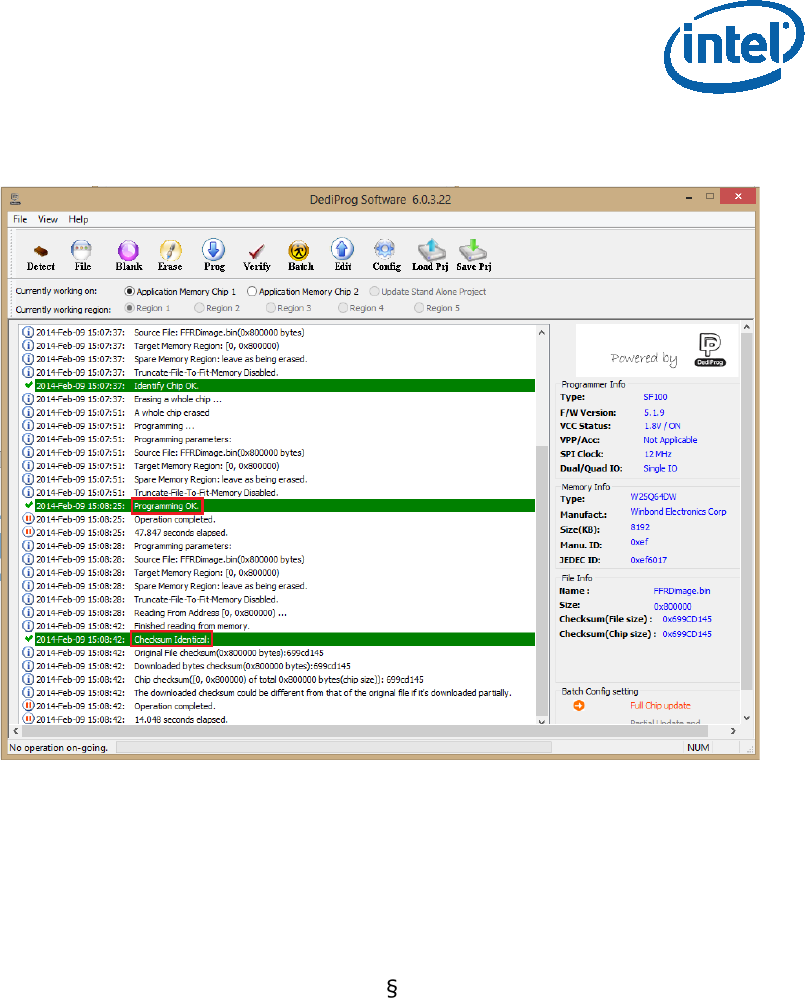805x998 pixels.
Task: Click the Size(KB) value 8192
Action: (640, 527)
